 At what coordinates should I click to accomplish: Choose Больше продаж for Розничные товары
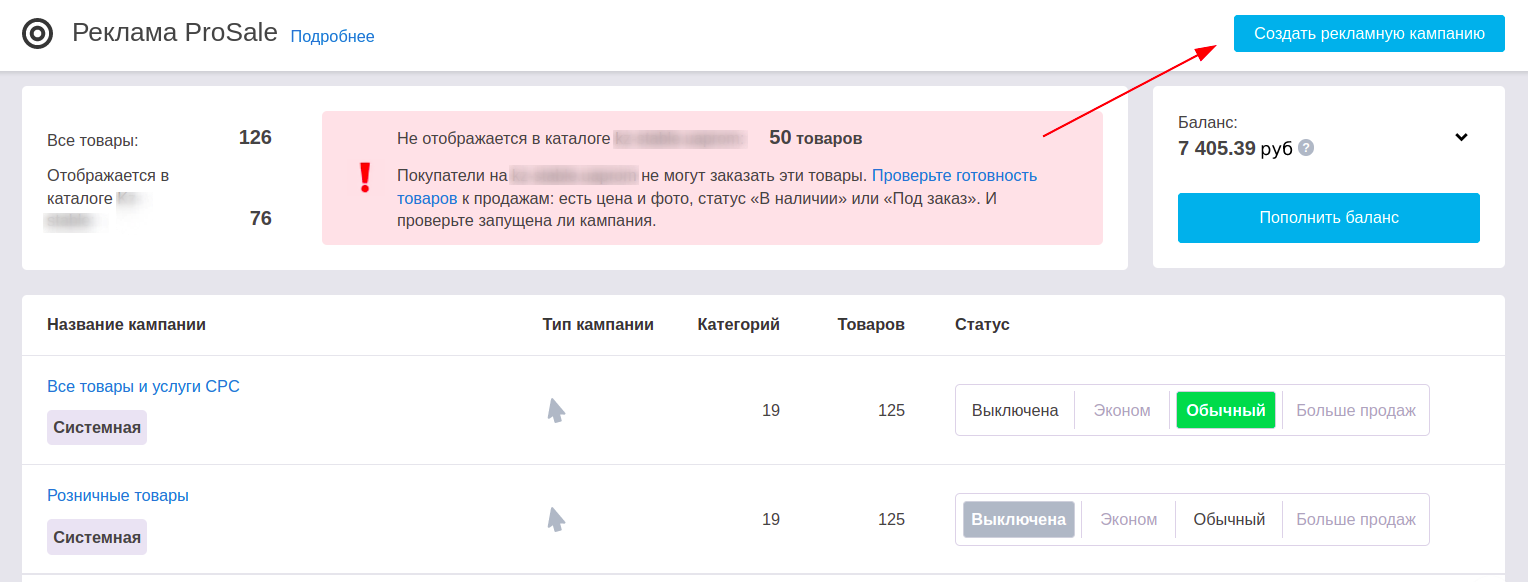pyautogui.click(x=1356, y=519)
